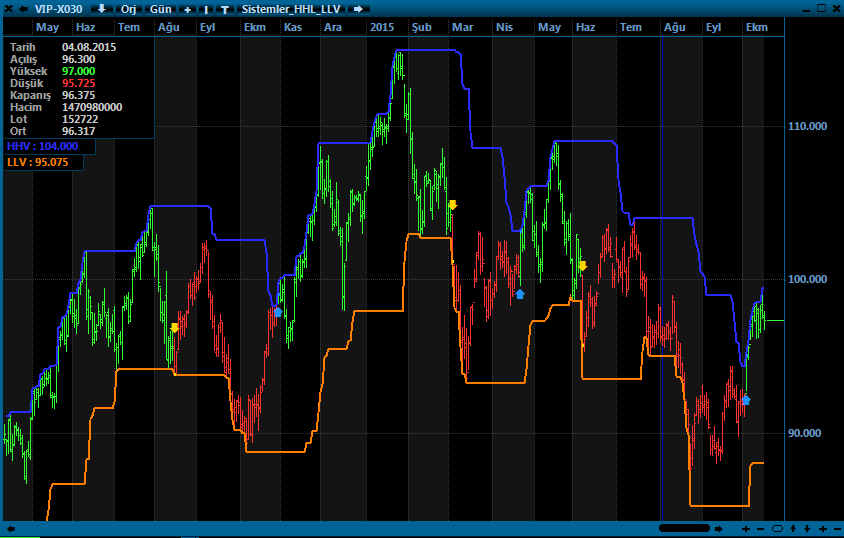
Task: Click the down arrow icon in bottom bar
Action: pyautogui.click(x=807, y=529)
